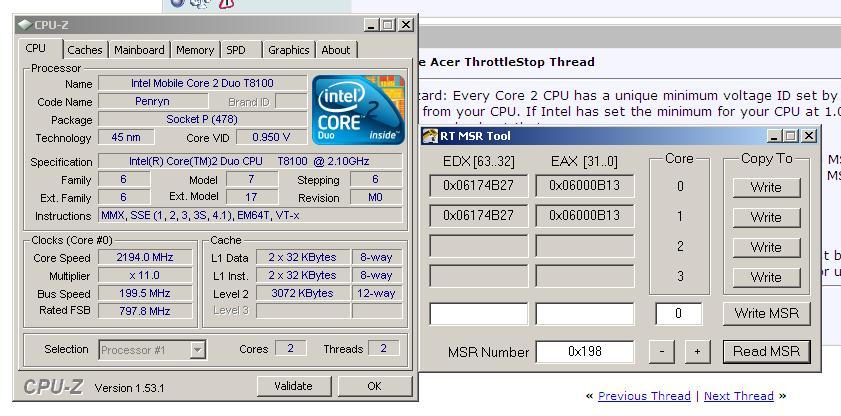Click the Rated FSB value 797.8 MHz
Image resolution: width=841 pixels, height=416 pixels.
[x=145, y=311]
